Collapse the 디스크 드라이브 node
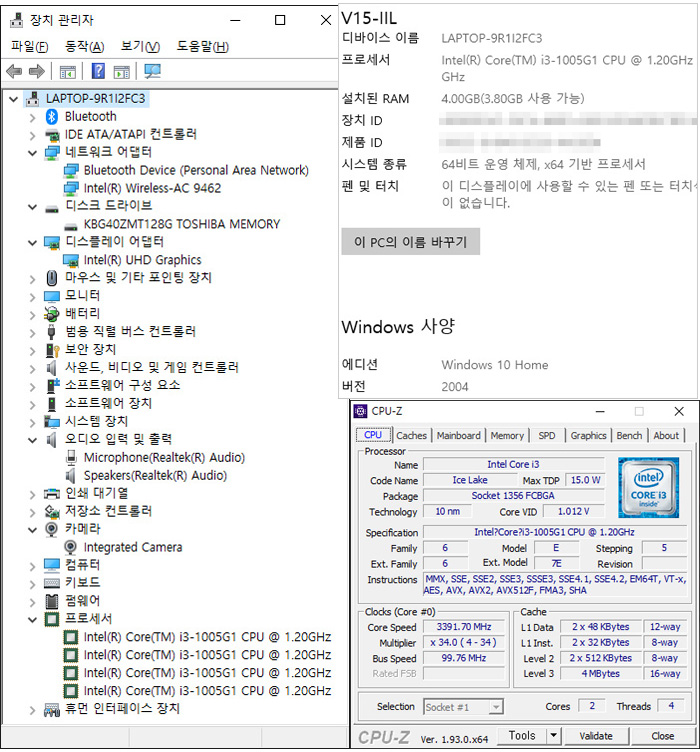Viewport: 700px width, 752px height. coord(32,207)
